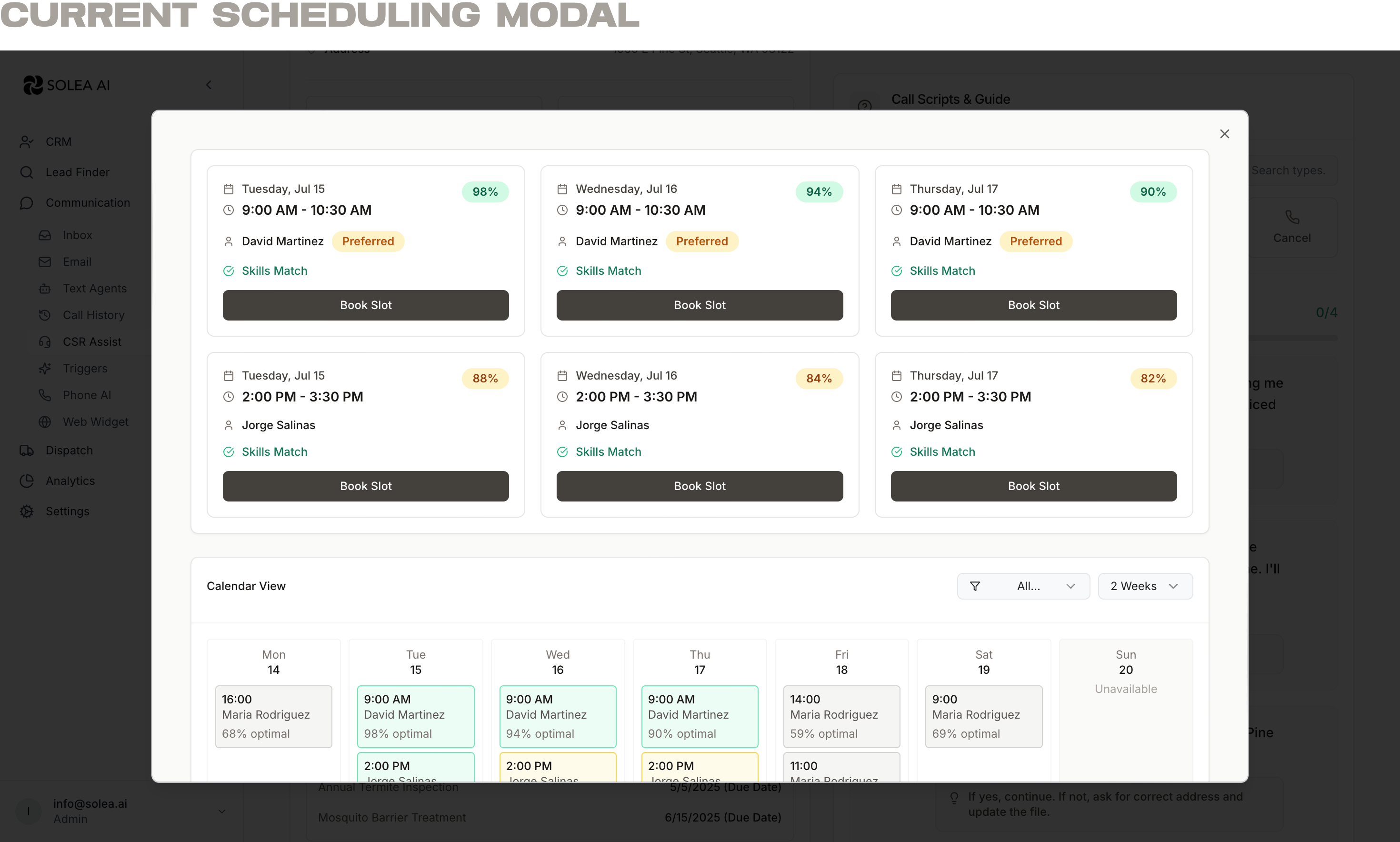Click CRM icon in sidebar
This screenshot has width=1400, height=842.
coord(26,142)
